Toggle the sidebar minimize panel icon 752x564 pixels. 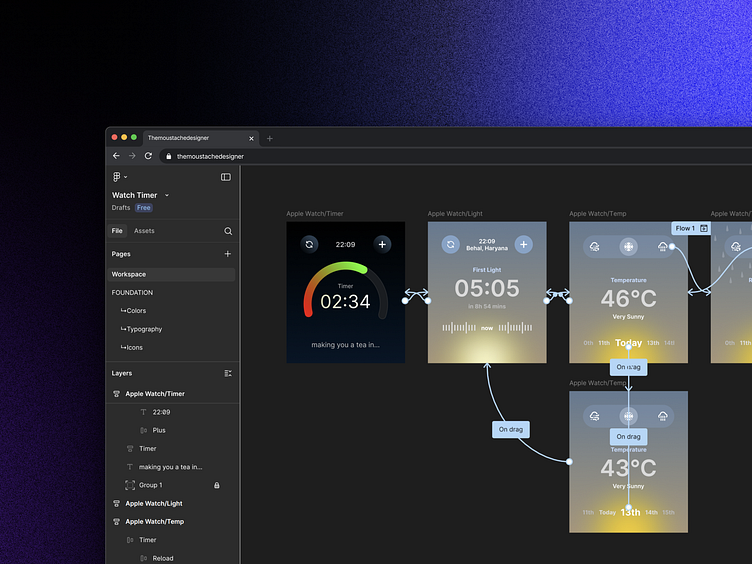pos(226,177)
